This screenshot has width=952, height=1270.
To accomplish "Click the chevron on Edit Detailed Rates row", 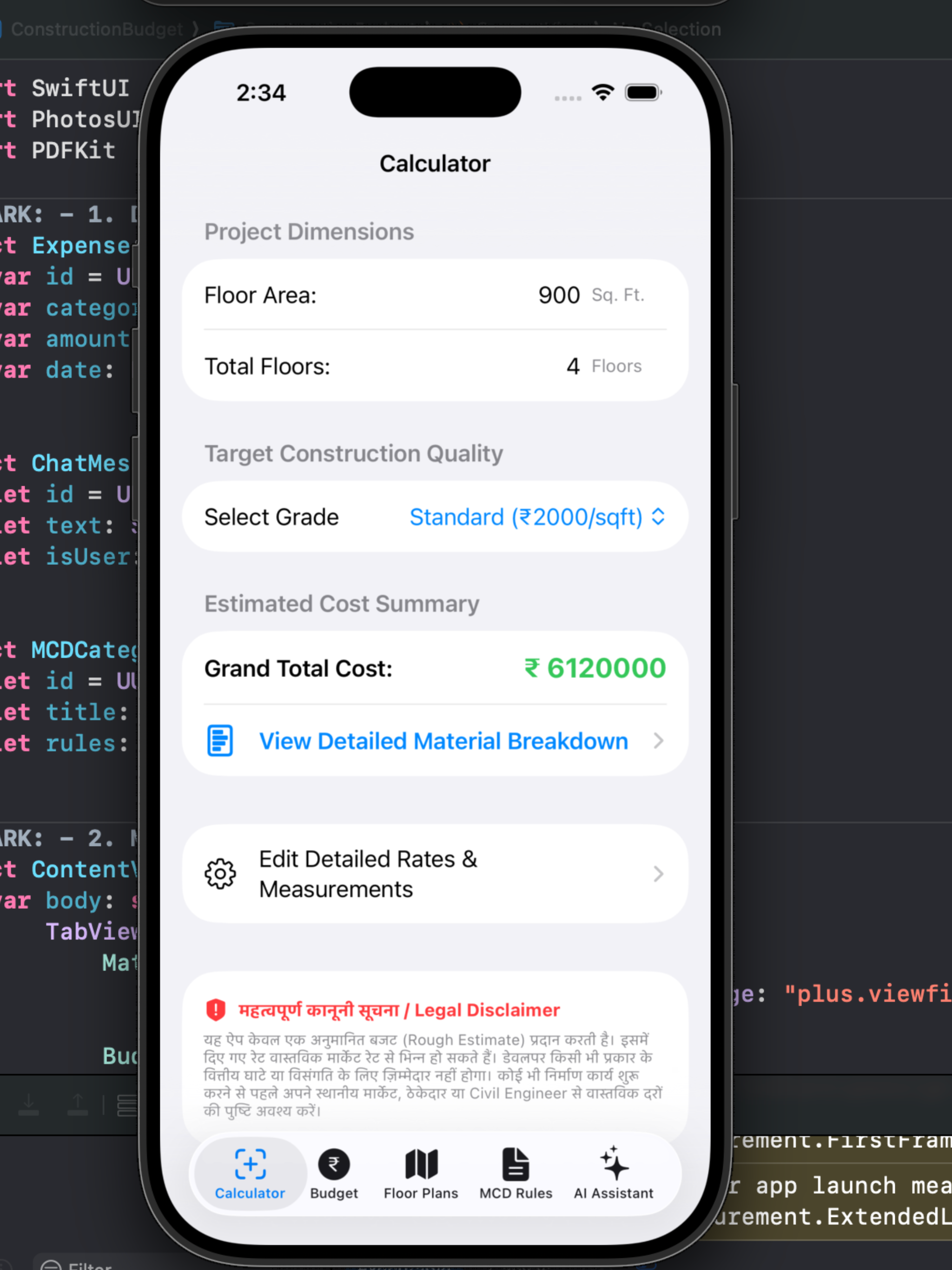I will click(659, 874).
